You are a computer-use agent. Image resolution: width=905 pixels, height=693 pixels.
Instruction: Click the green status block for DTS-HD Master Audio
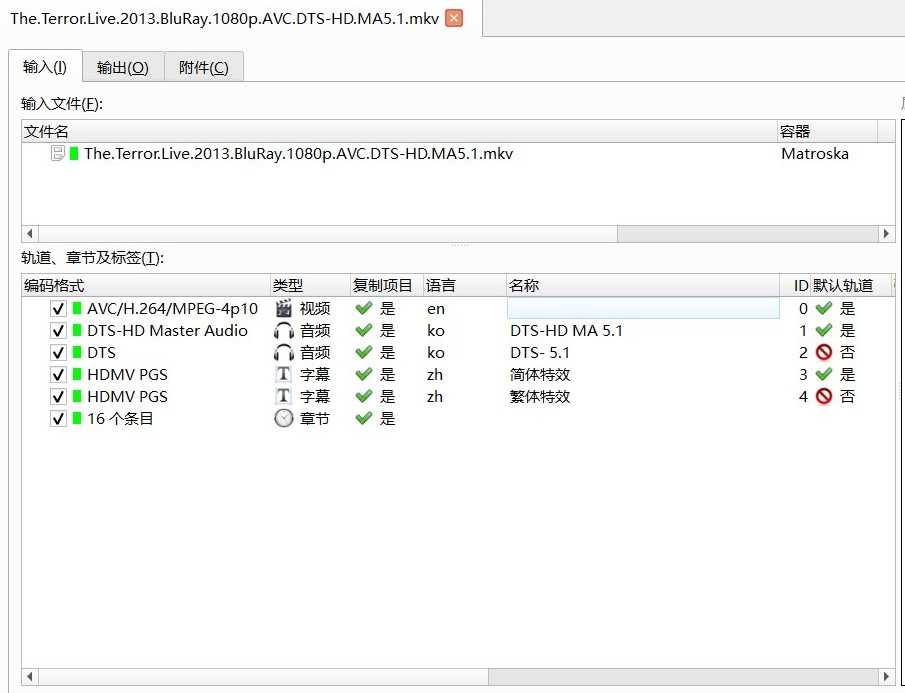click(x=77, y=331)
